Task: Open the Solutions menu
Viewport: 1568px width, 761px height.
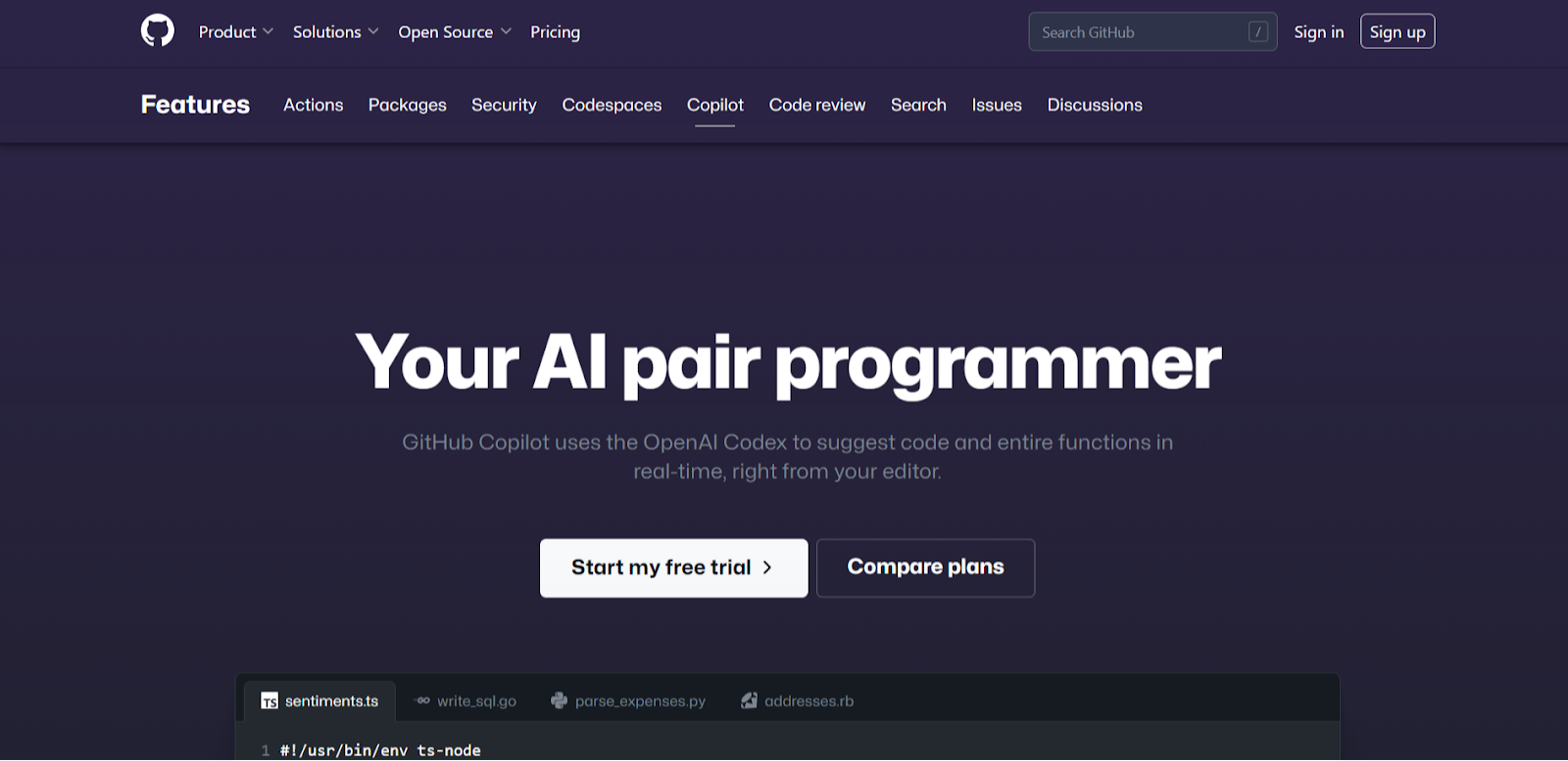Action: tap(336, 32)
